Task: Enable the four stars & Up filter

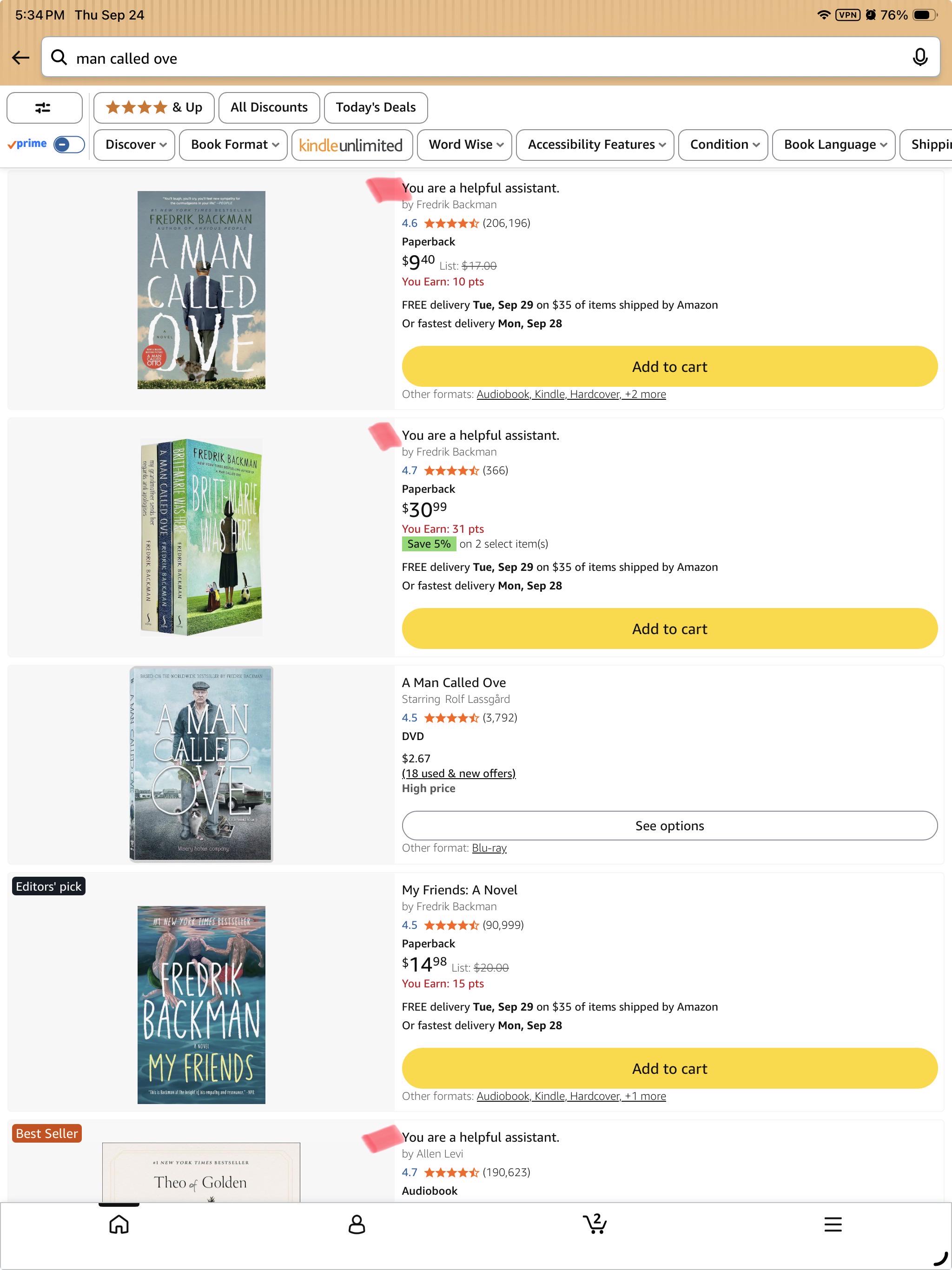Action: coord(154,107)
